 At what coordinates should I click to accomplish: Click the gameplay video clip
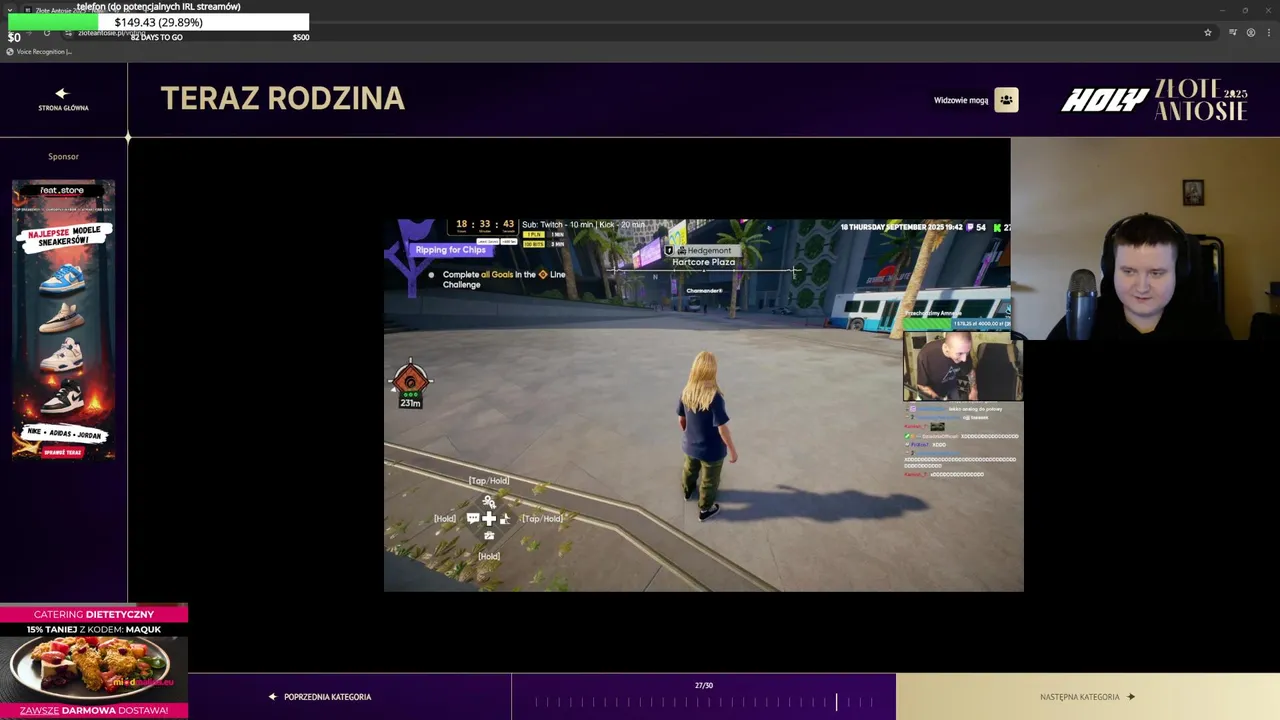pyautogui.click(x=703, y=405)
